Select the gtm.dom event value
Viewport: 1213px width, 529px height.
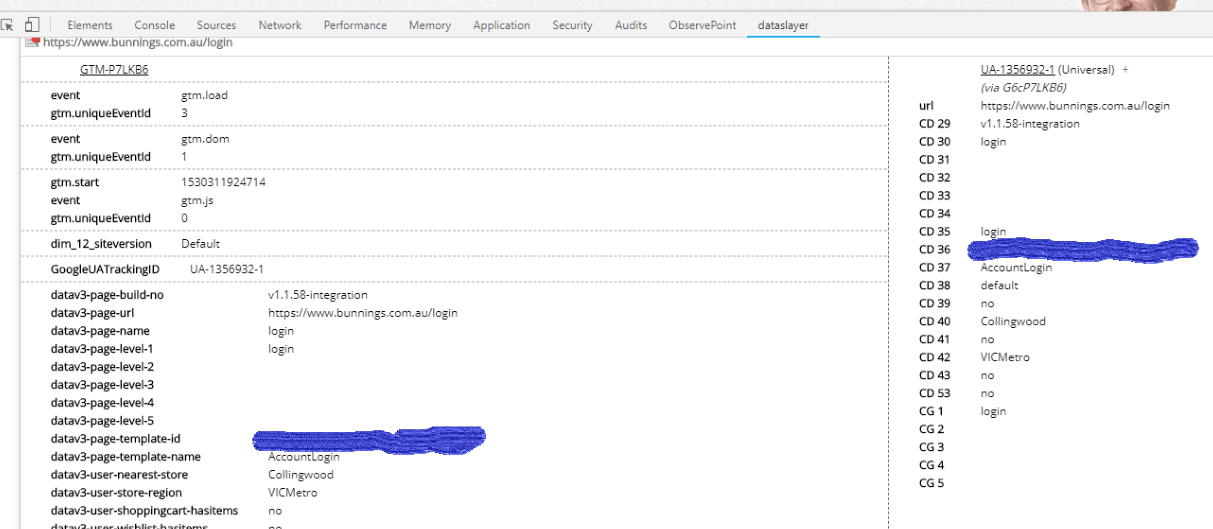pos(205,139)
